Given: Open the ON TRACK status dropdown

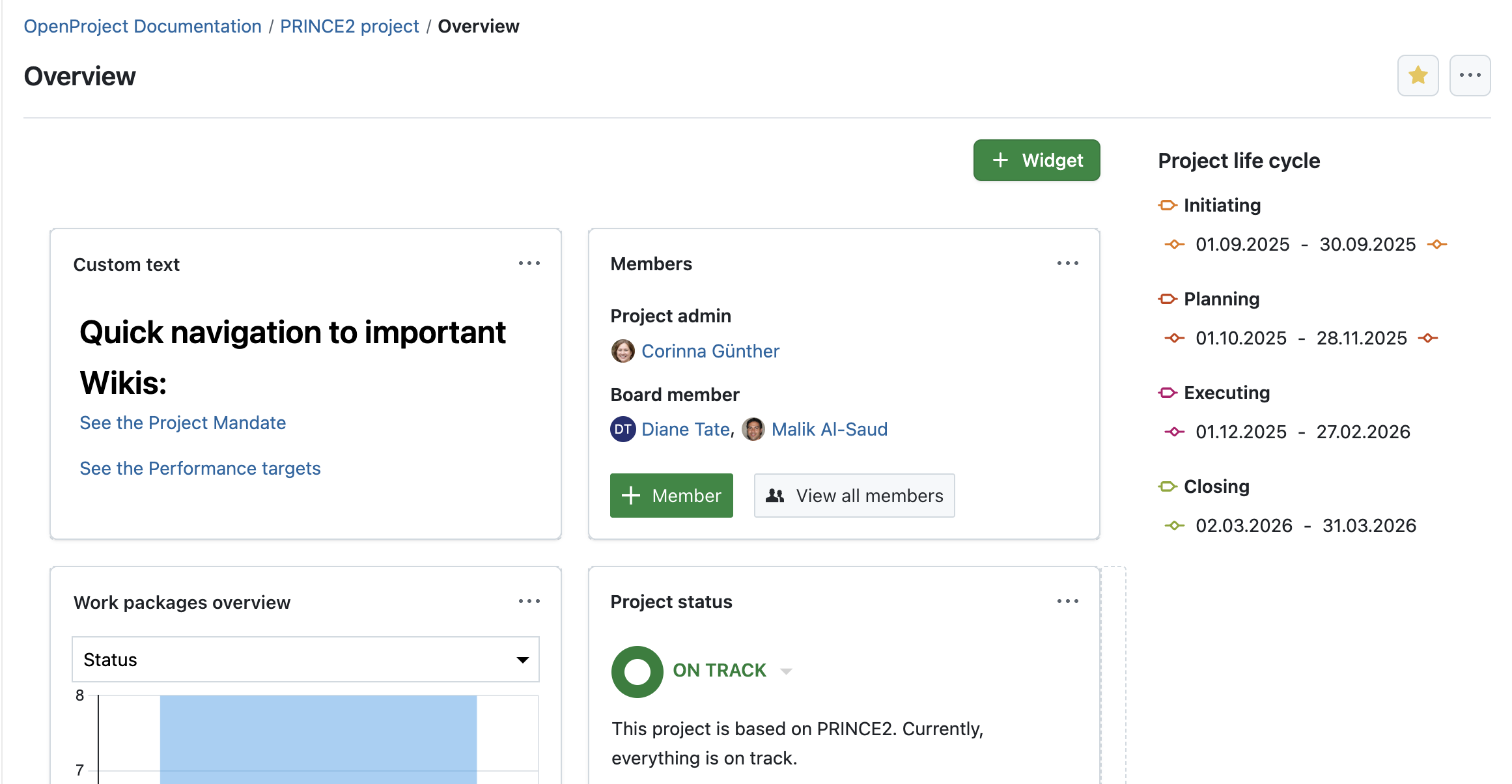Looking at the screenshot, I should (785, 671).
